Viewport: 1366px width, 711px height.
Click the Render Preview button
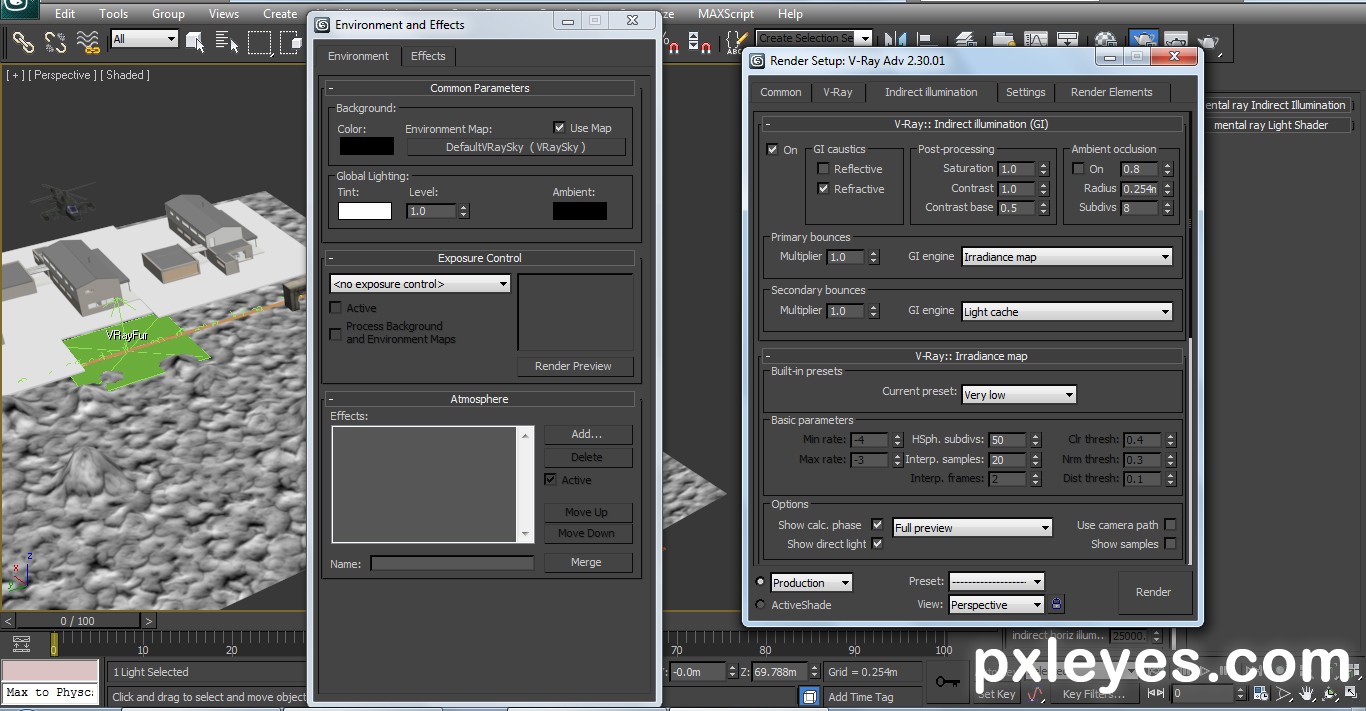click(x=573, y=366)
